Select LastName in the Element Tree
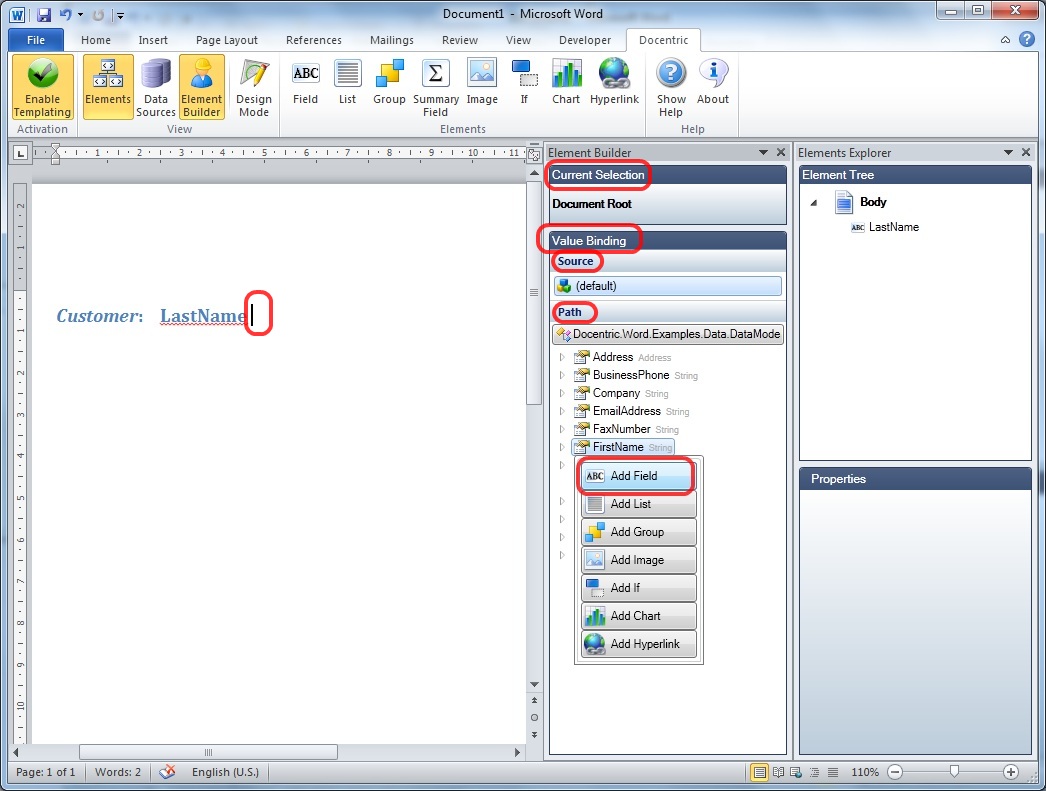Image resolution: width=1046 pixels, height=791 pixels. [x=885, y=227]
